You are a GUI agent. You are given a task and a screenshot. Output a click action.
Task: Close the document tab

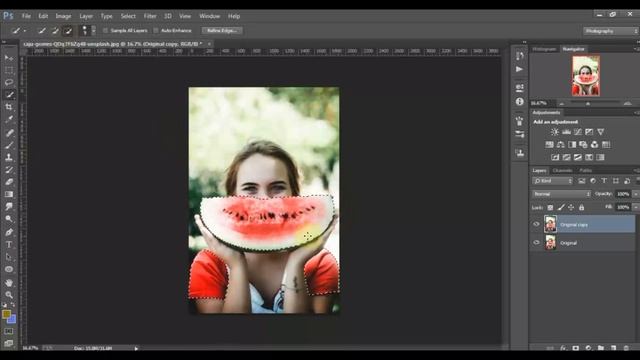coord(209,44)
